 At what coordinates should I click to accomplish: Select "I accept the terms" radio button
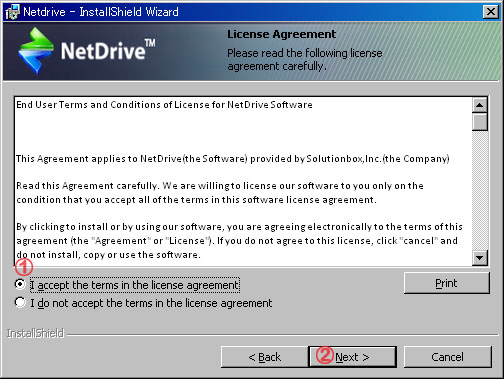pos(20,284)
